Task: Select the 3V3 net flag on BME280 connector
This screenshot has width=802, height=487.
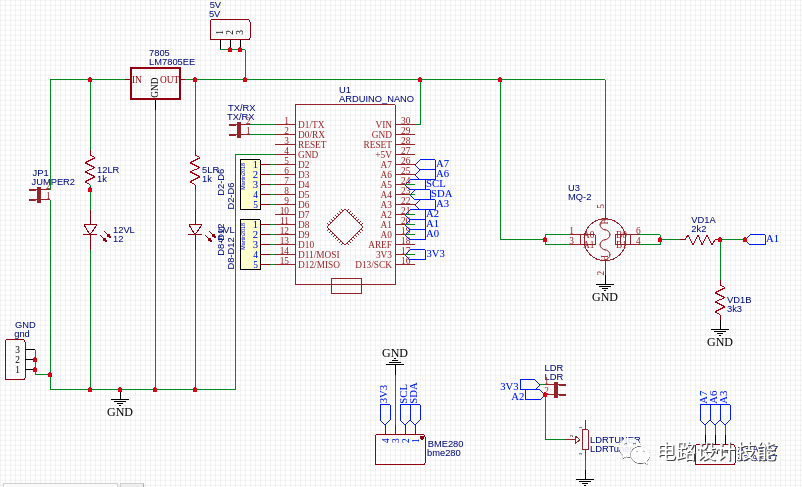Action: 386,414
